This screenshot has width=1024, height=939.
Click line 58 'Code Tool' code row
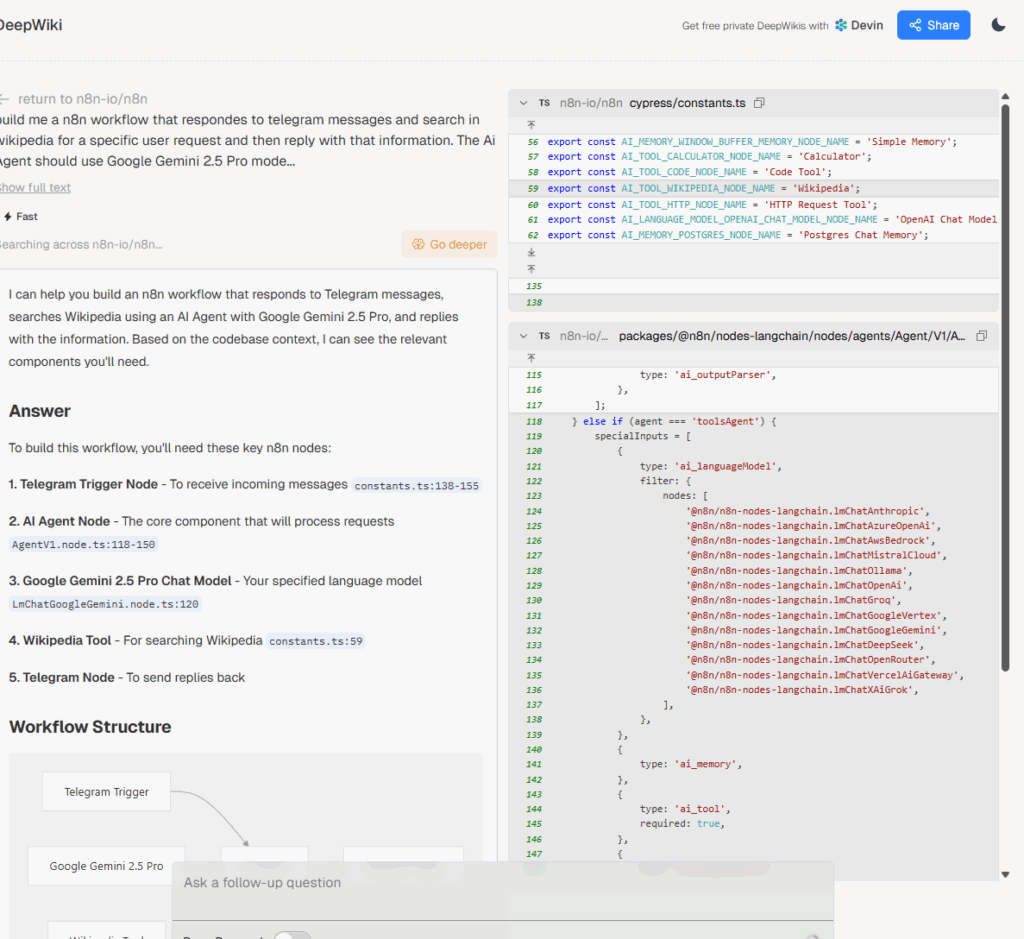(754, 172)
